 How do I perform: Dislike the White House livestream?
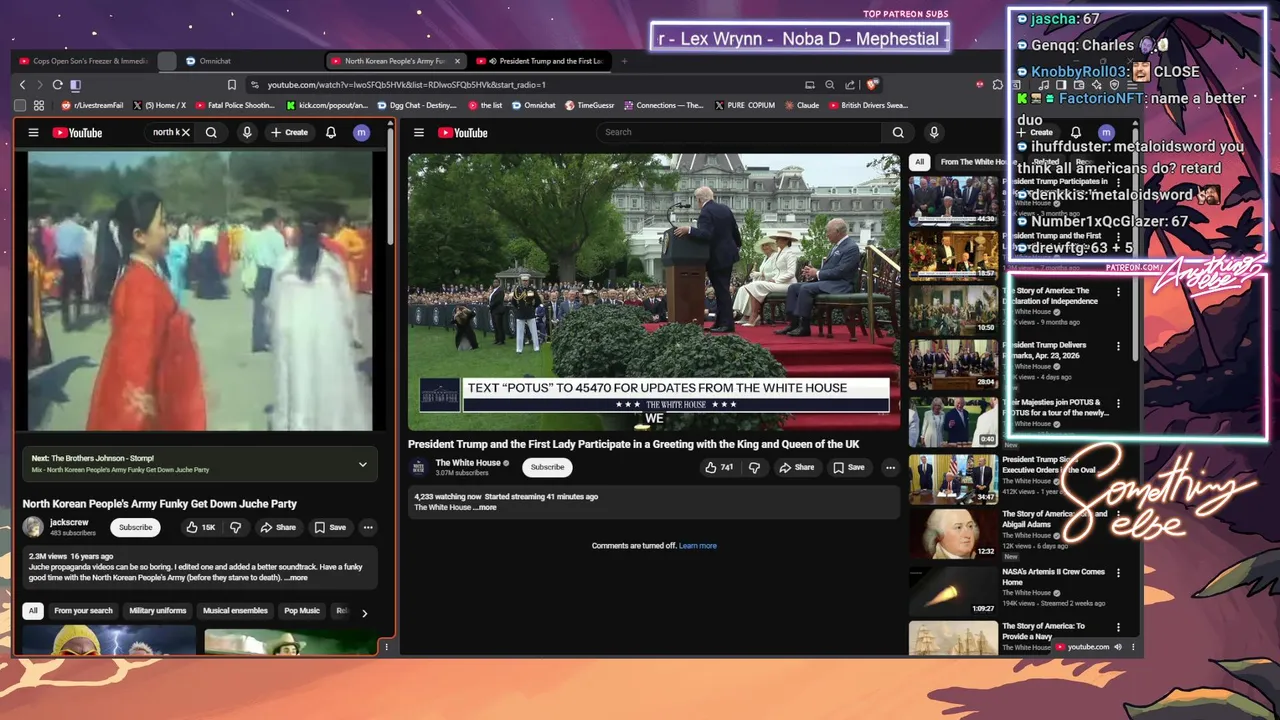pyautogui.click(x=755, y=467)
